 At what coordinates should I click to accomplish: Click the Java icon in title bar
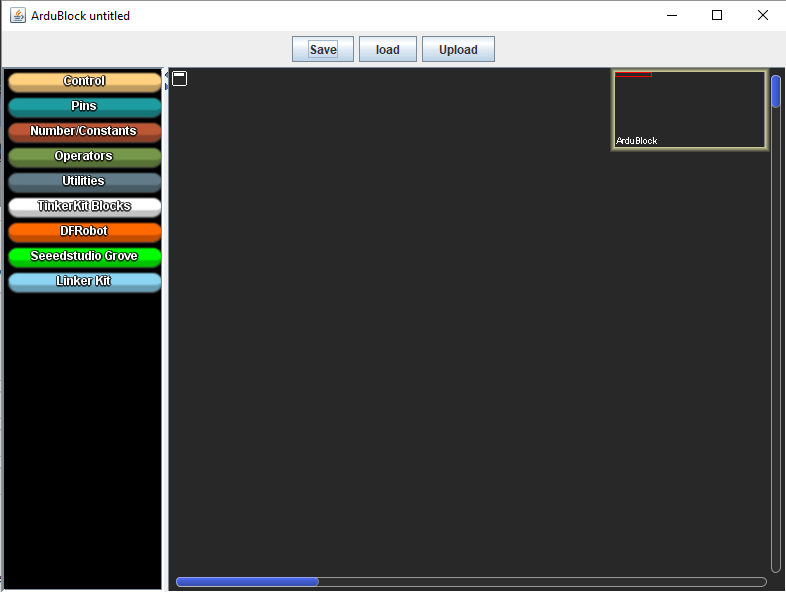pos(18,15)
